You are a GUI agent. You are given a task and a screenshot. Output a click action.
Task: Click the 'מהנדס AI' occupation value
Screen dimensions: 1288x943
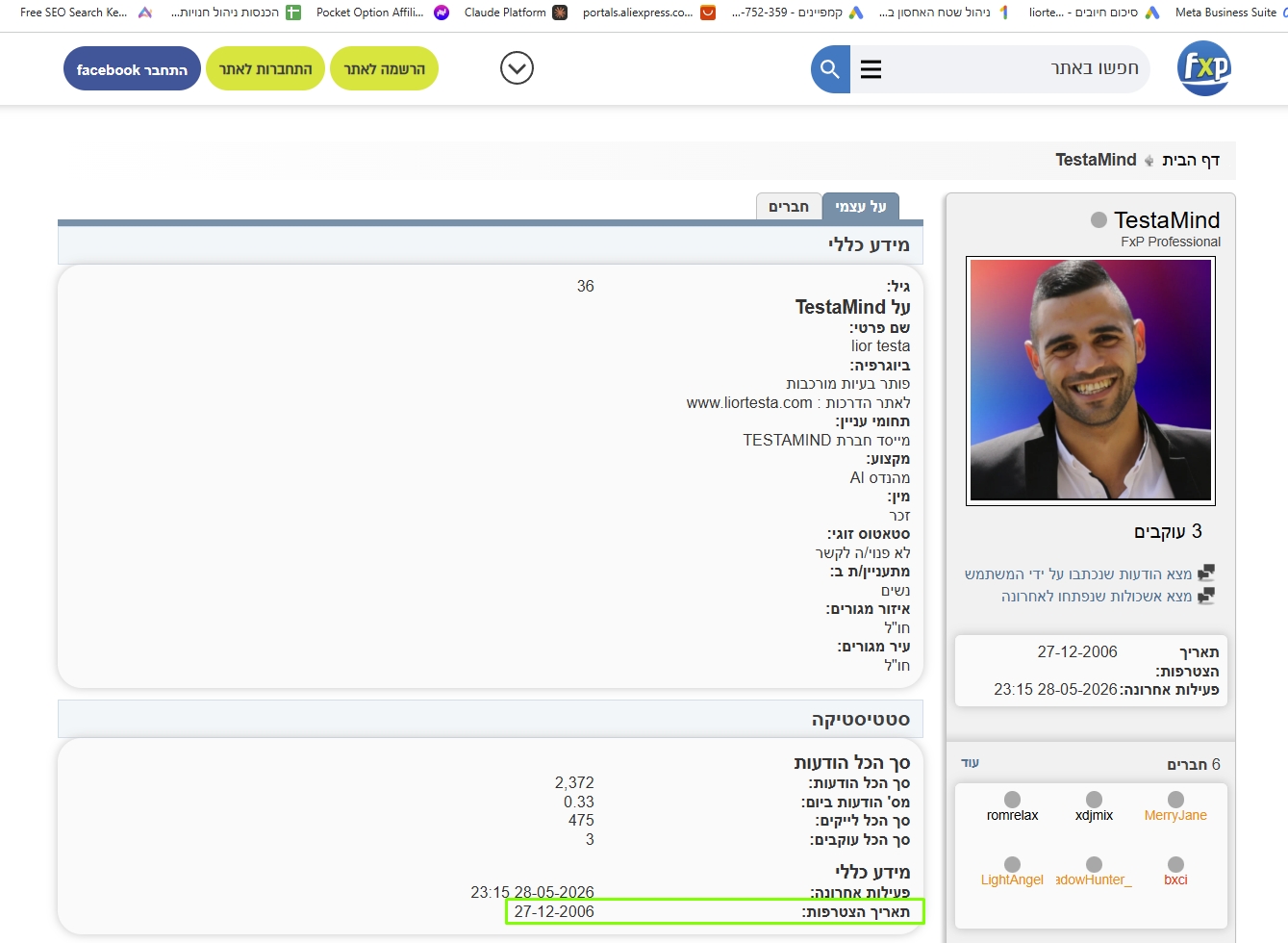(x=880, y=477)
